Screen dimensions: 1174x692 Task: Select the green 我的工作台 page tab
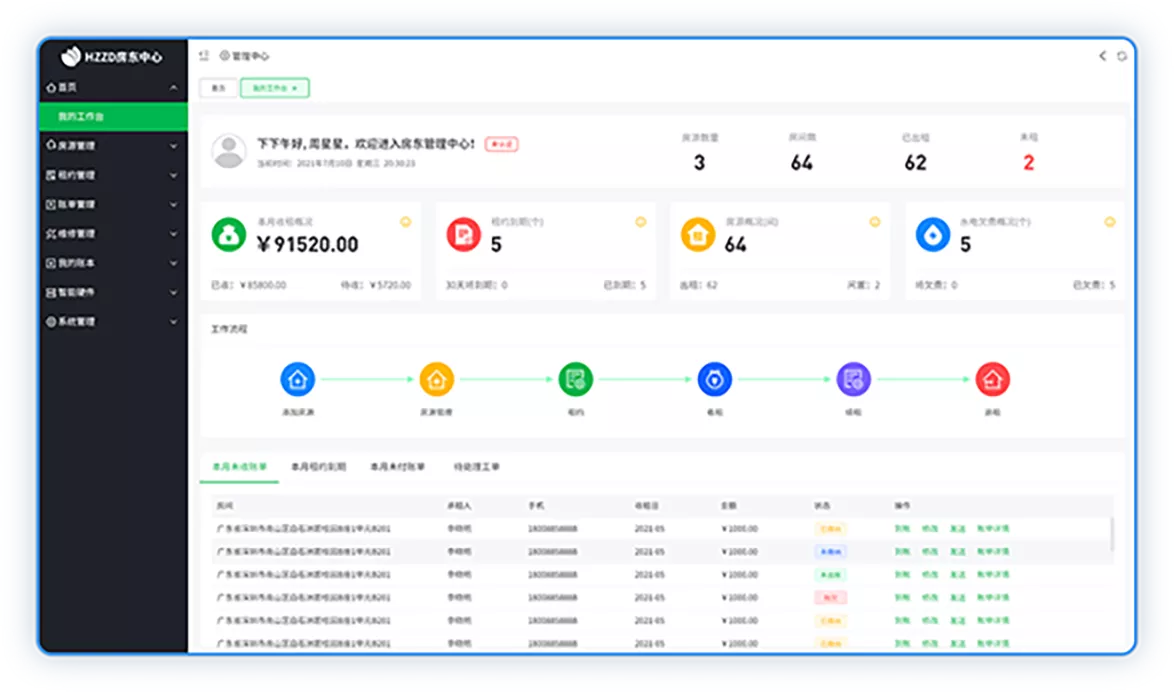274,88
